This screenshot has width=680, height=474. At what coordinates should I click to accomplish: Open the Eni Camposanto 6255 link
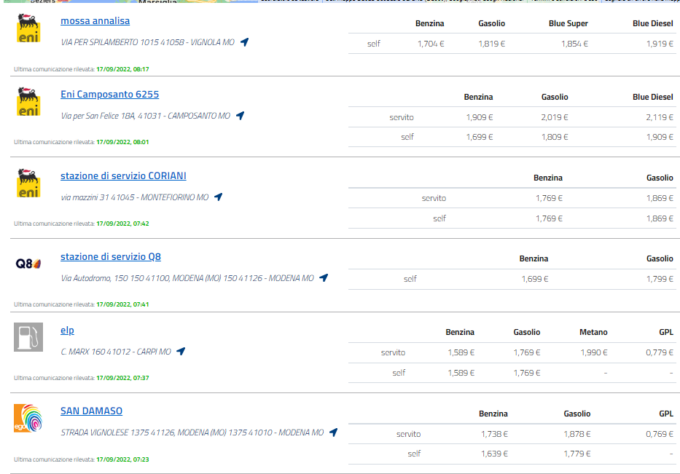110,94
